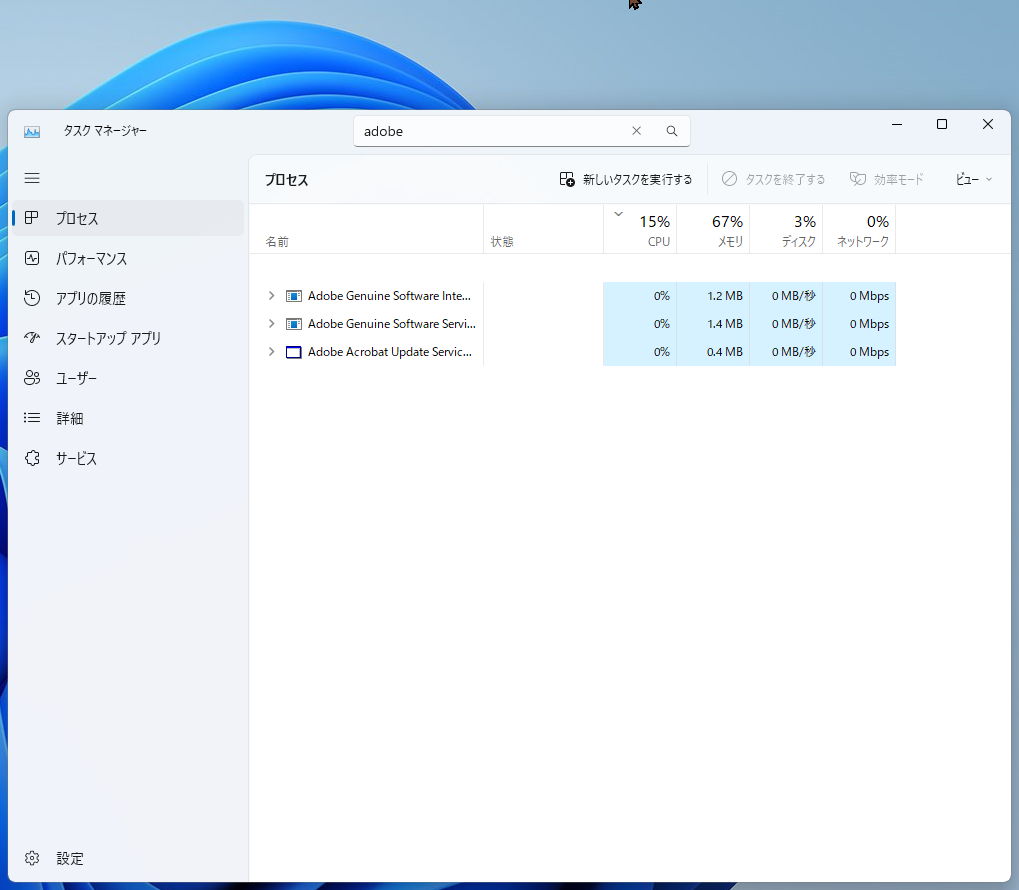The image size is (1019, 890).
Task: Expand Adobe Genuine Software Inte... row
Action: [272, 296]
